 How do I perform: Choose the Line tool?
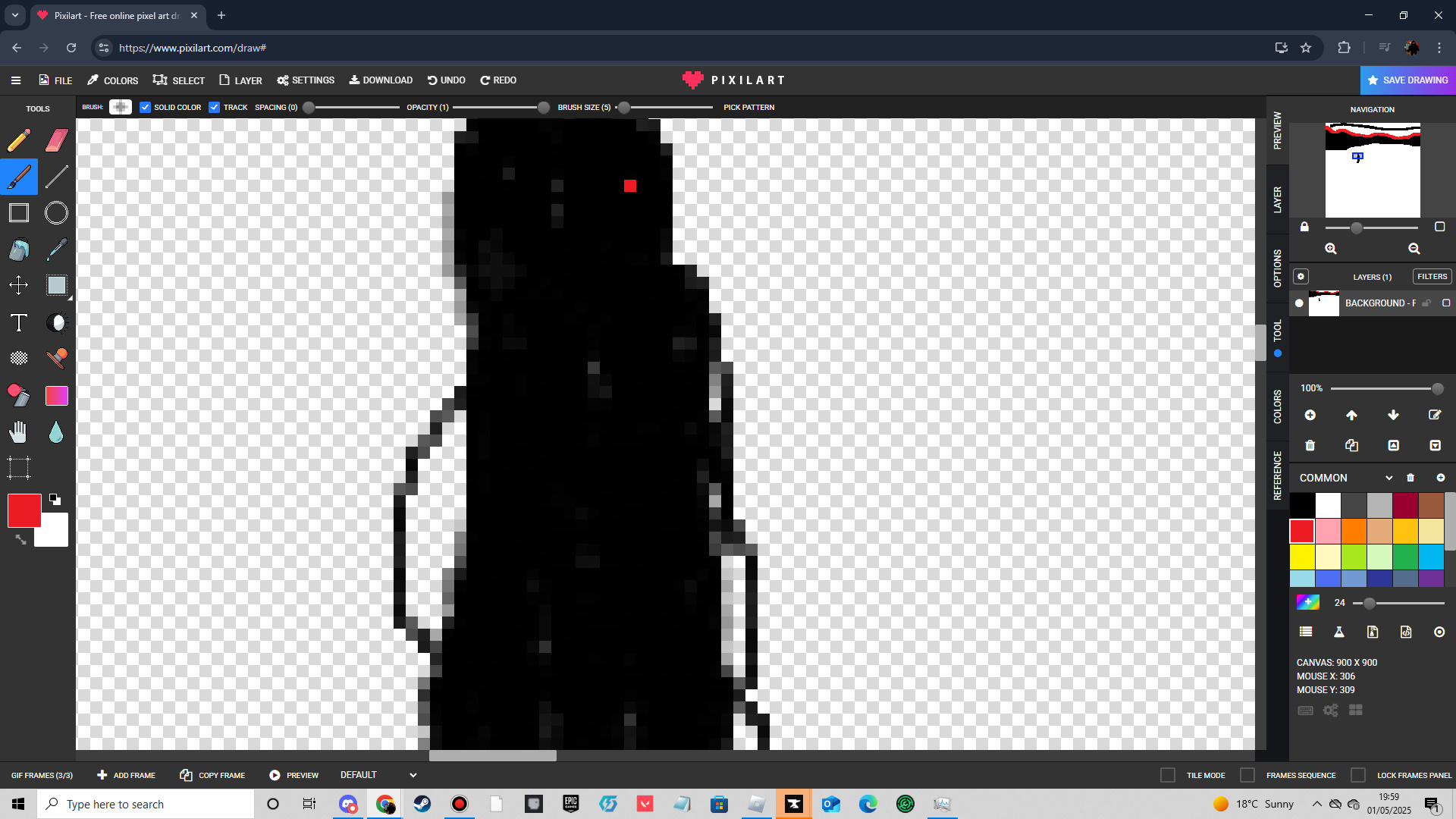57,177
